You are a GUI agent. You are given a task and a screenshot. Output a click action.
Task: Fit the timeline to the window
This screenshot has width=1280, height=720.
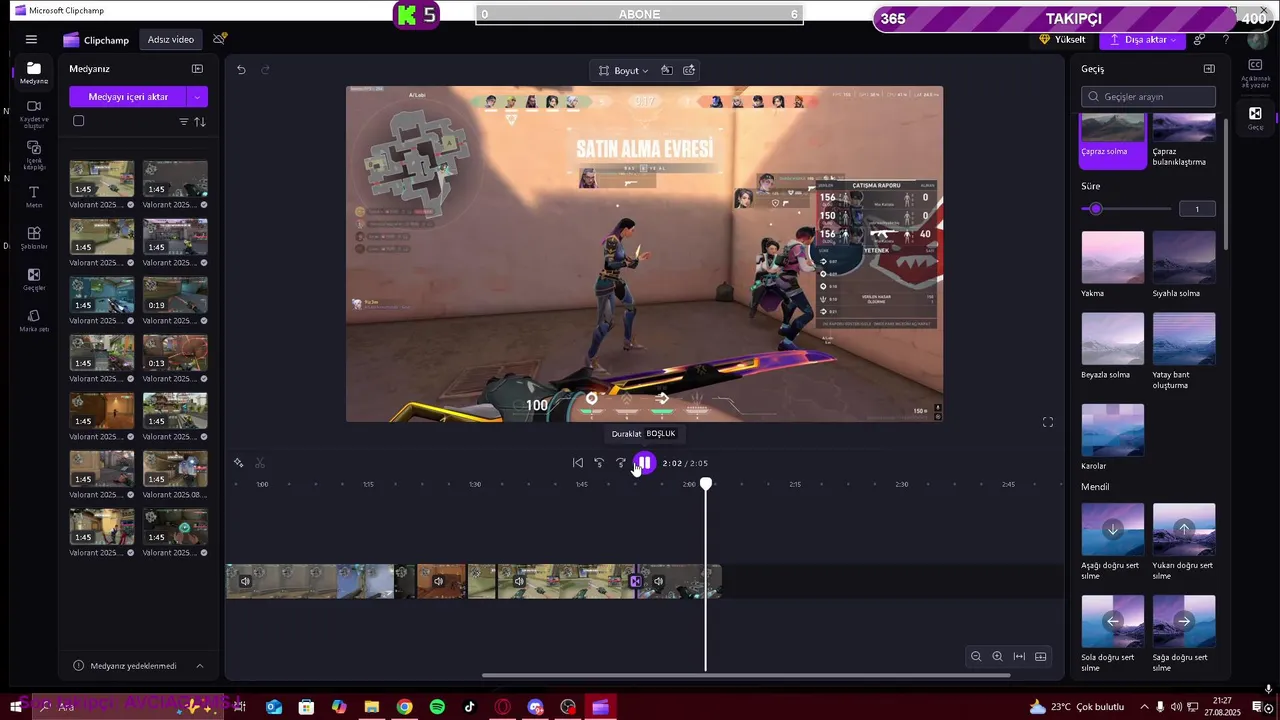[1019, 656]
